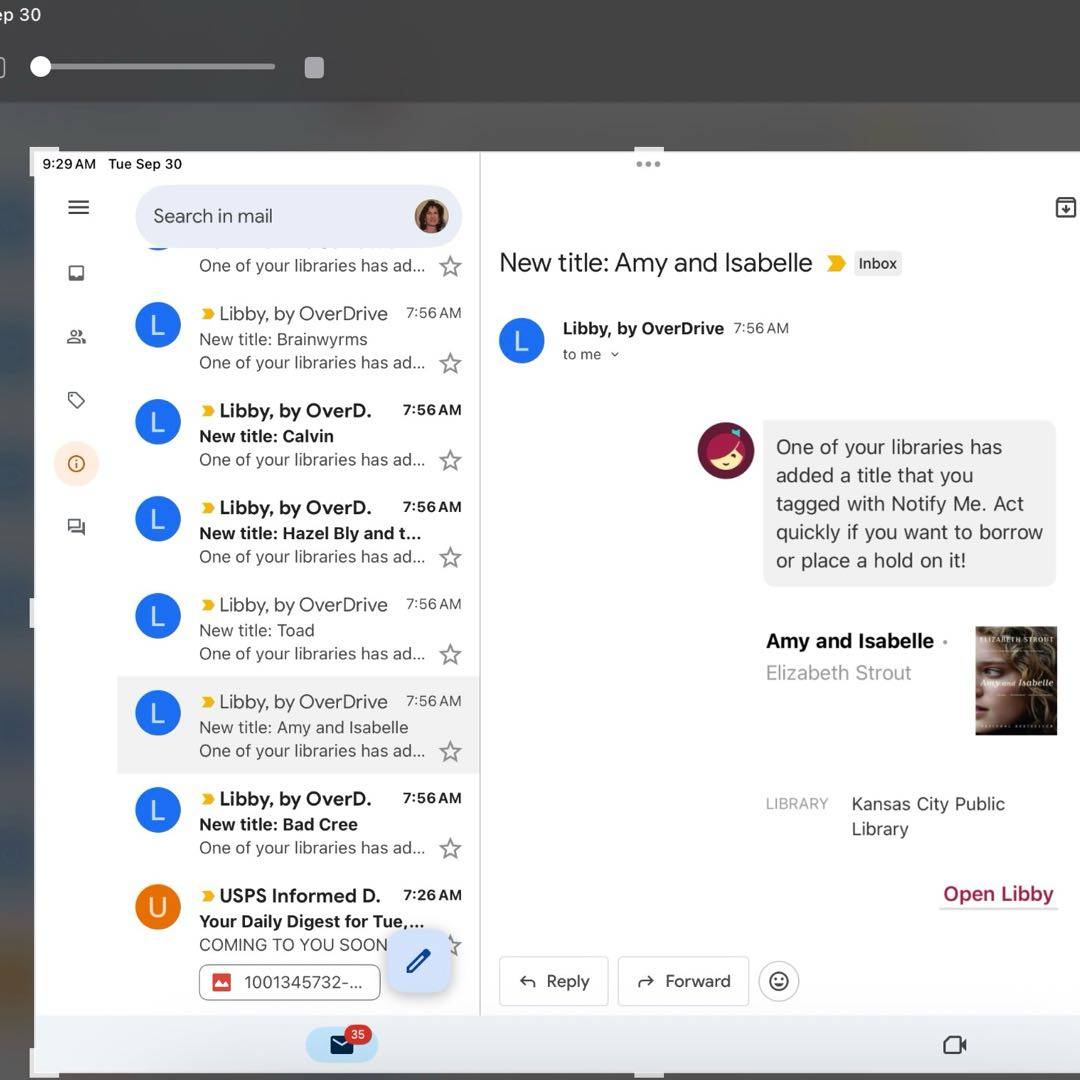Expand recipient details next to 'to me'

pyautogui.click(x=615, y=355)
